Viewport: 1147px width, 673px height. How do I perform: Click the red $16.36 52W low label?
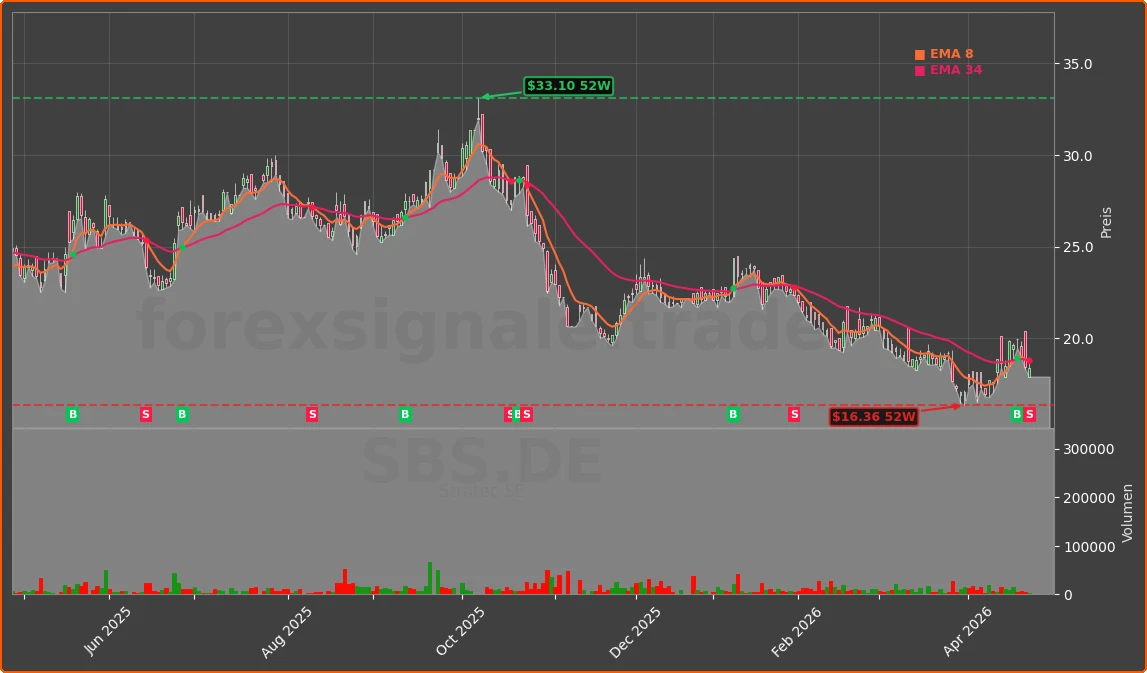[873, 417]
